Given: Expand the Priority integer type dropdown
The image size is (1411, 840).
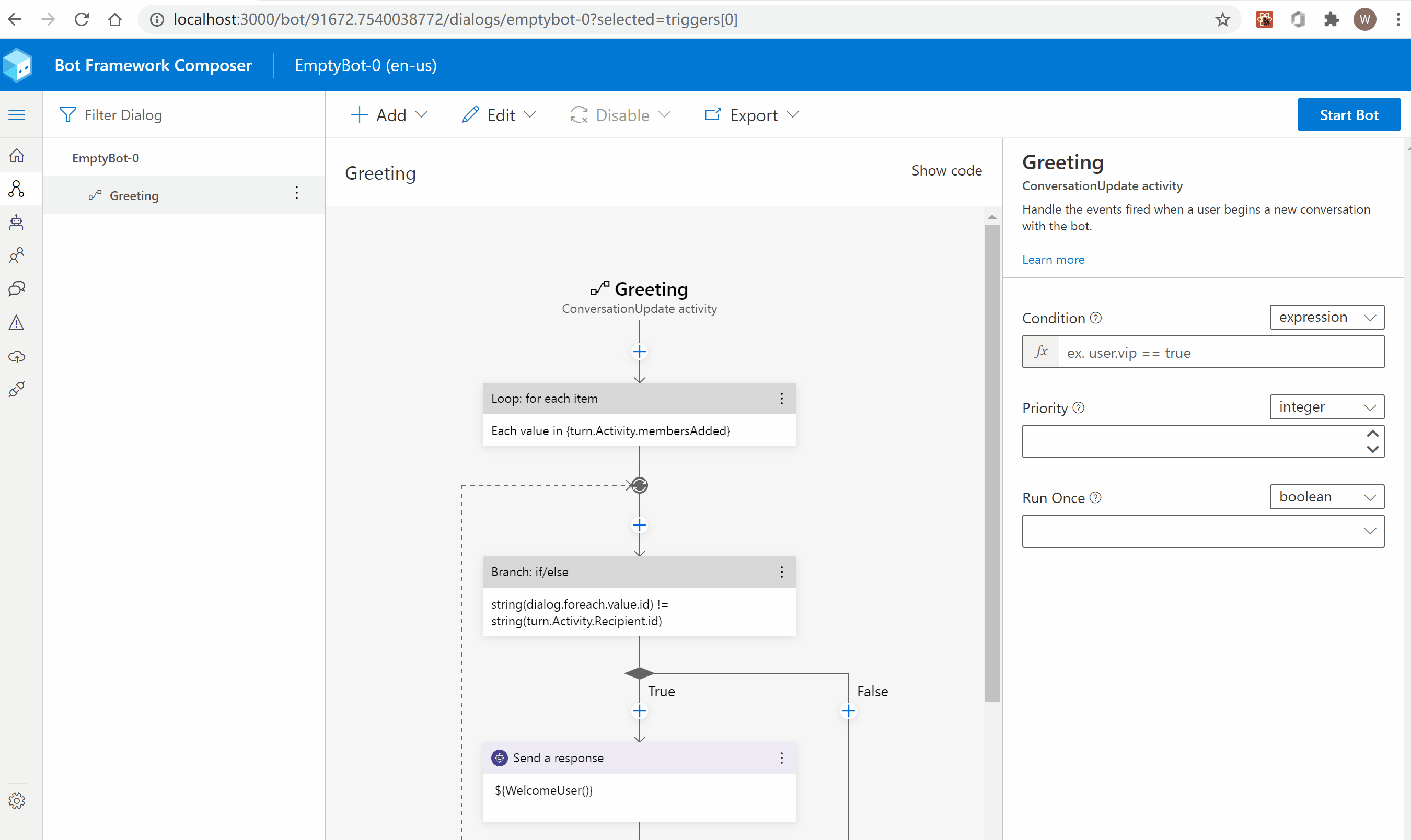Looking at the screenshot, I should coord(1326,407).
